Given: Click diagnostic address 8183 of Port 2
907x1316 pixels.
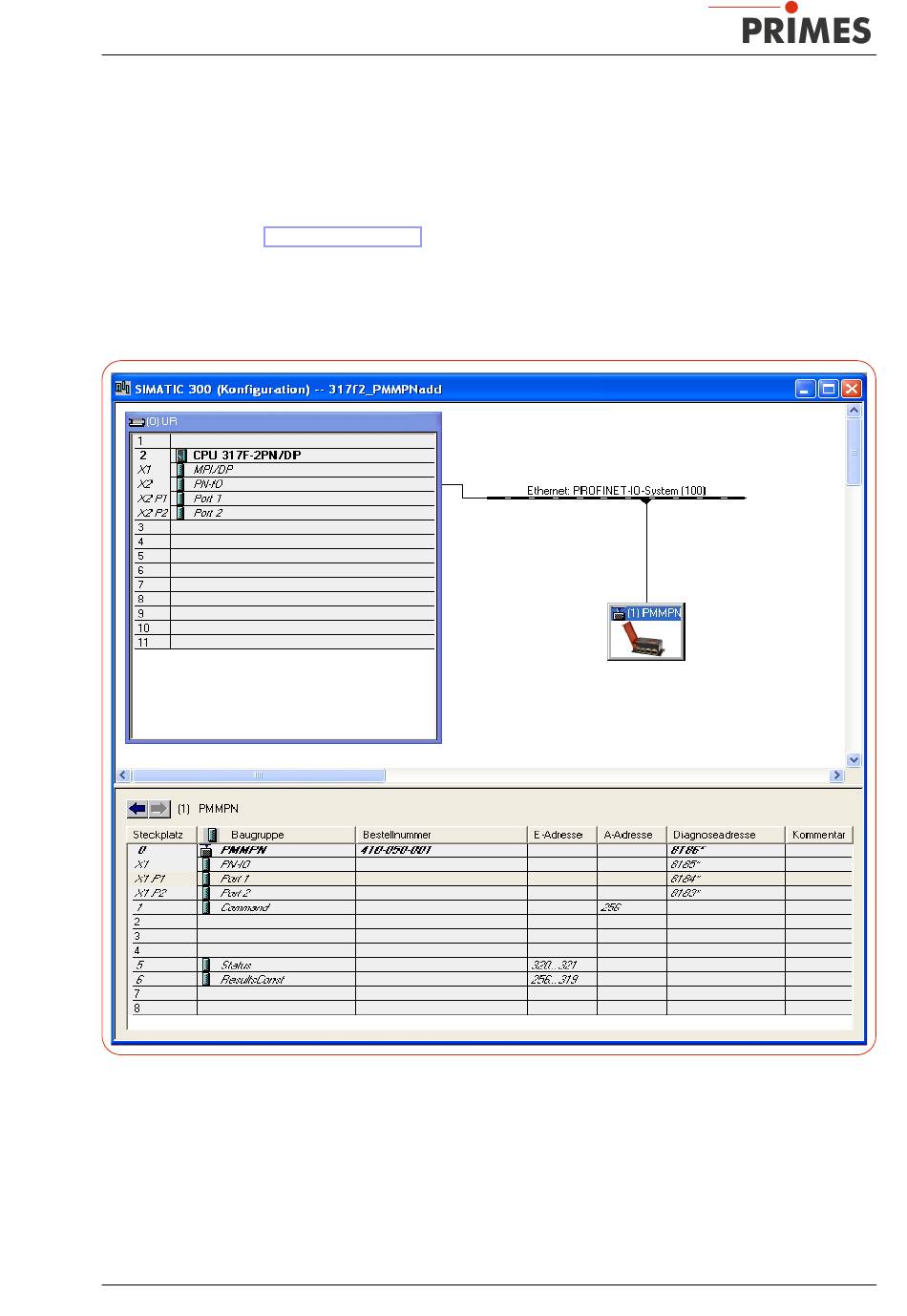Looking at the screenshot, I should 686,893.
